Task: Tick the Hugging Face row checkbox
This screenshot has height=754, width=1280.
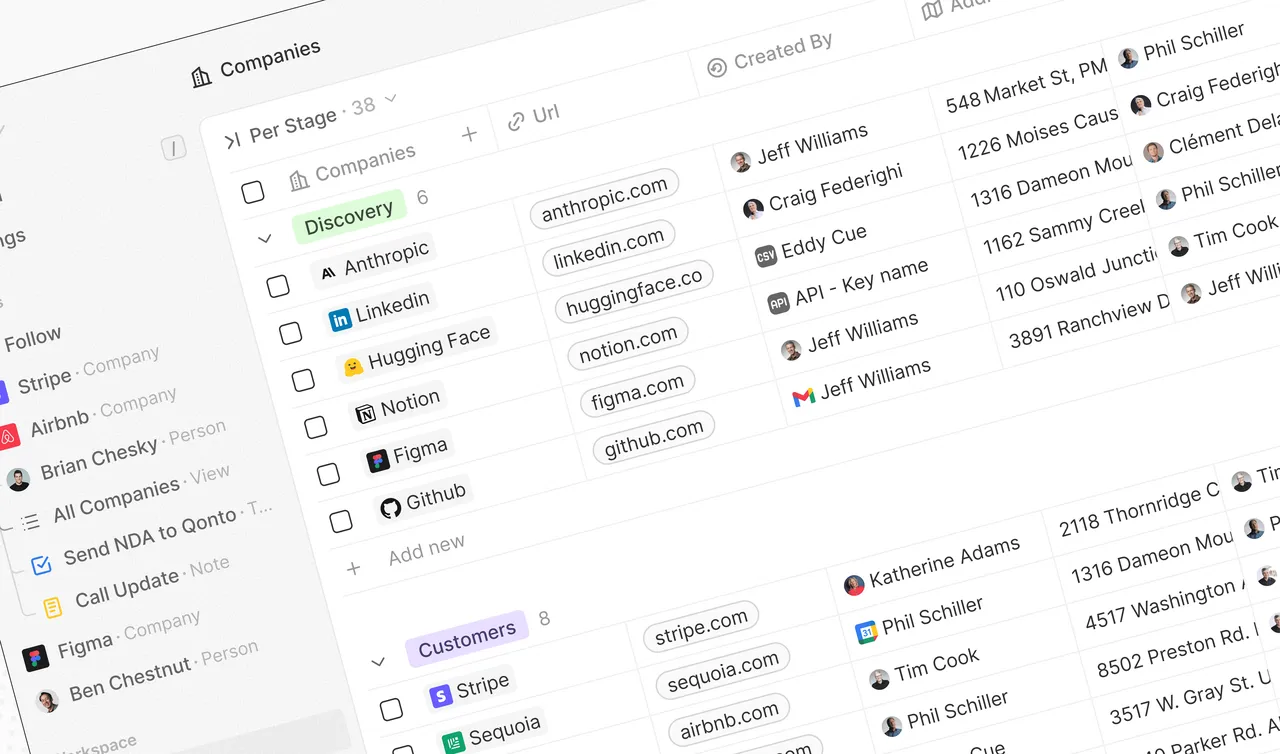Action: (x=303, y=380)
